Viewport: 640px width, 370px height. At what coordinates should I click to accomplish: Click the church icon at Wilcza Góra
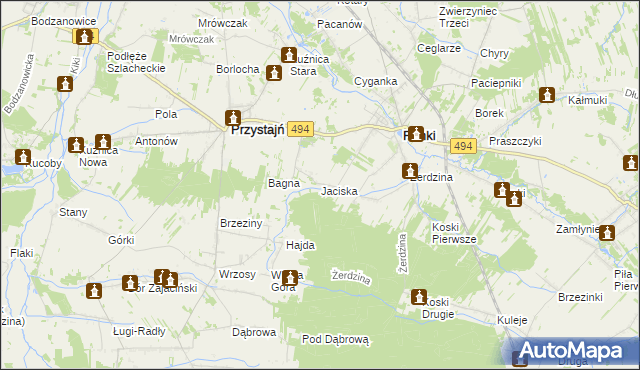(290, 277)
